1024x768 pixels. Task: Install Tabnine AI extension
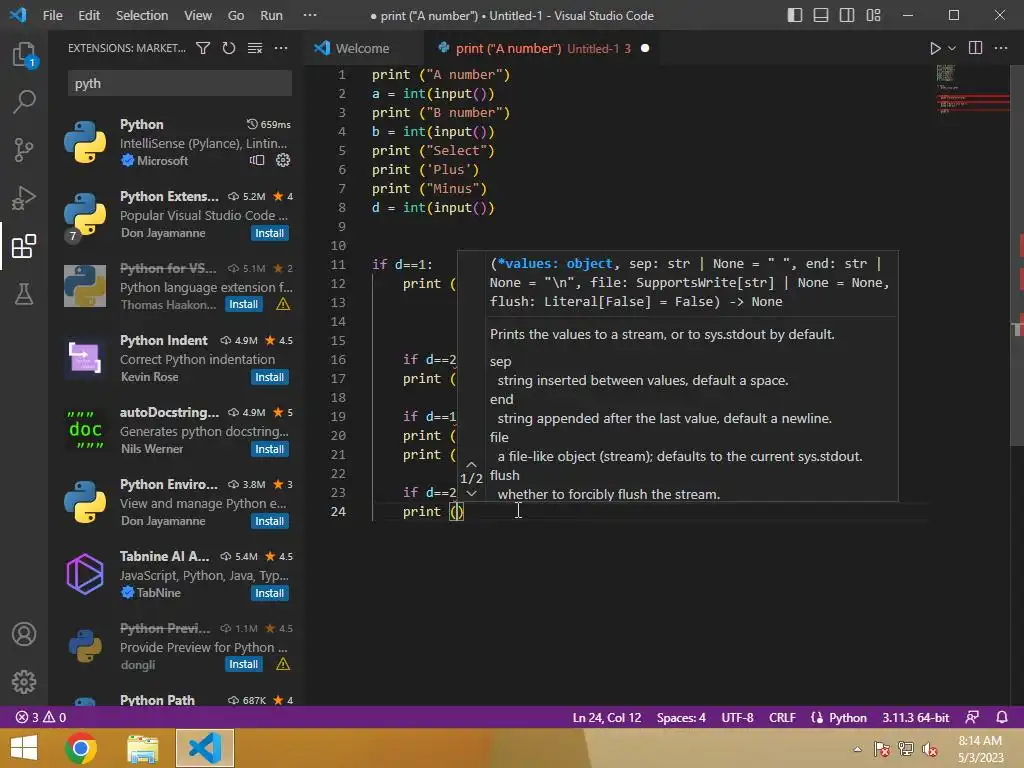tap(269, 593)
